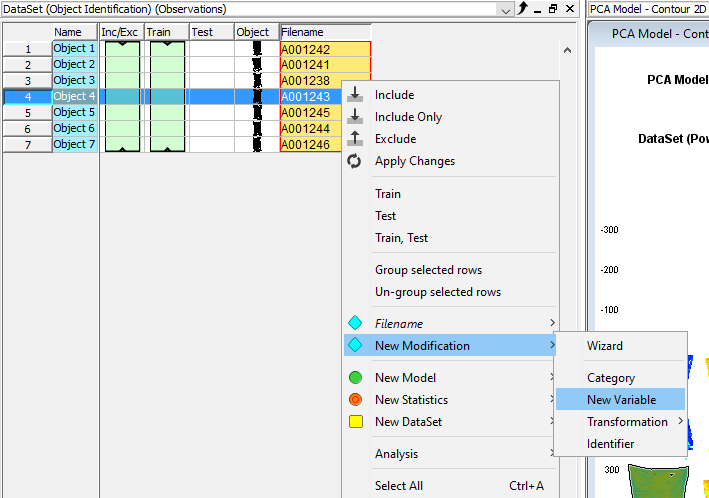Click the table scroll-up arrow
The width and height of the screenshot is (709, 498).
567,49
